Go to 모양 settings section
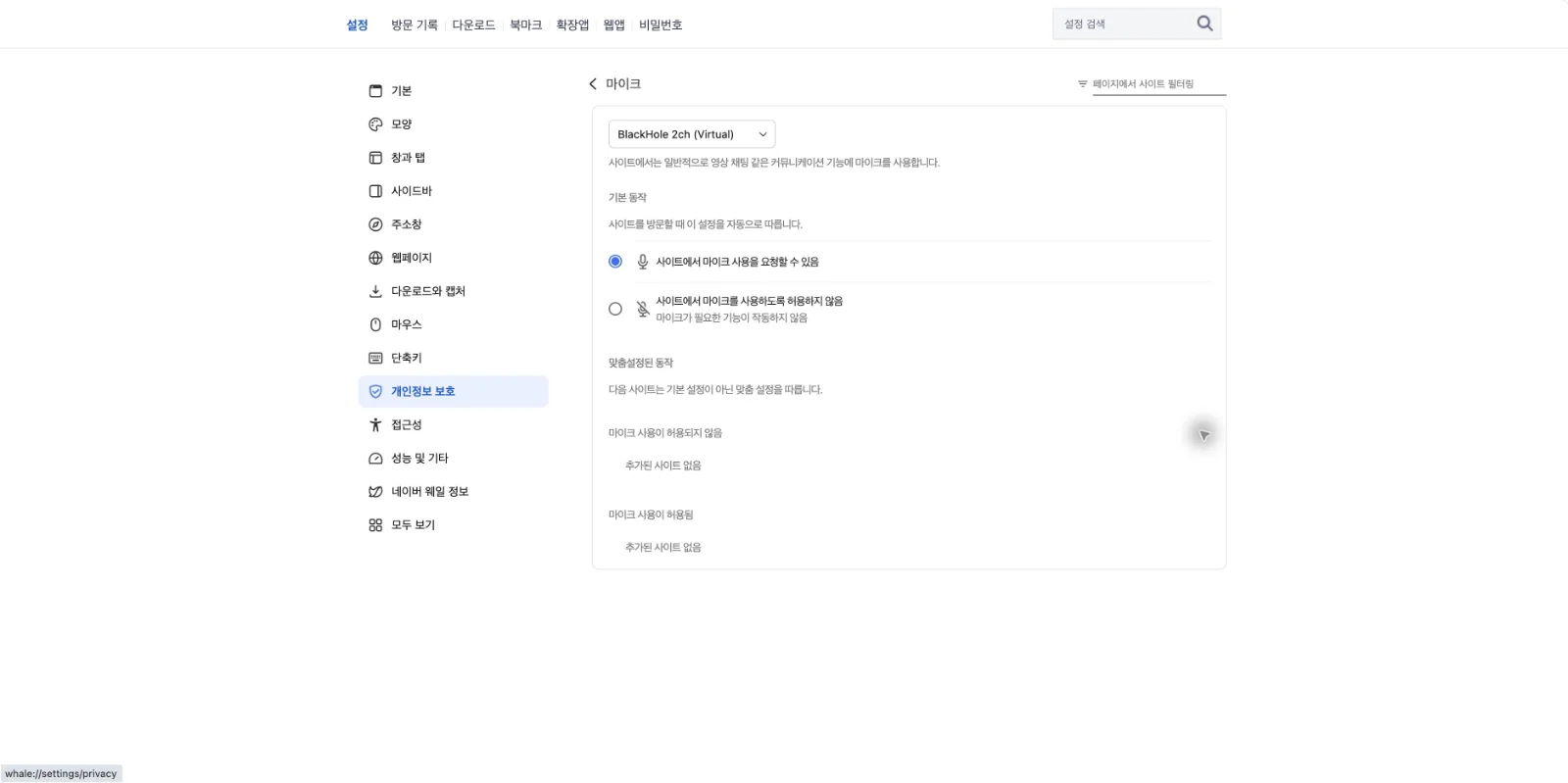 [x=453, y=124]
